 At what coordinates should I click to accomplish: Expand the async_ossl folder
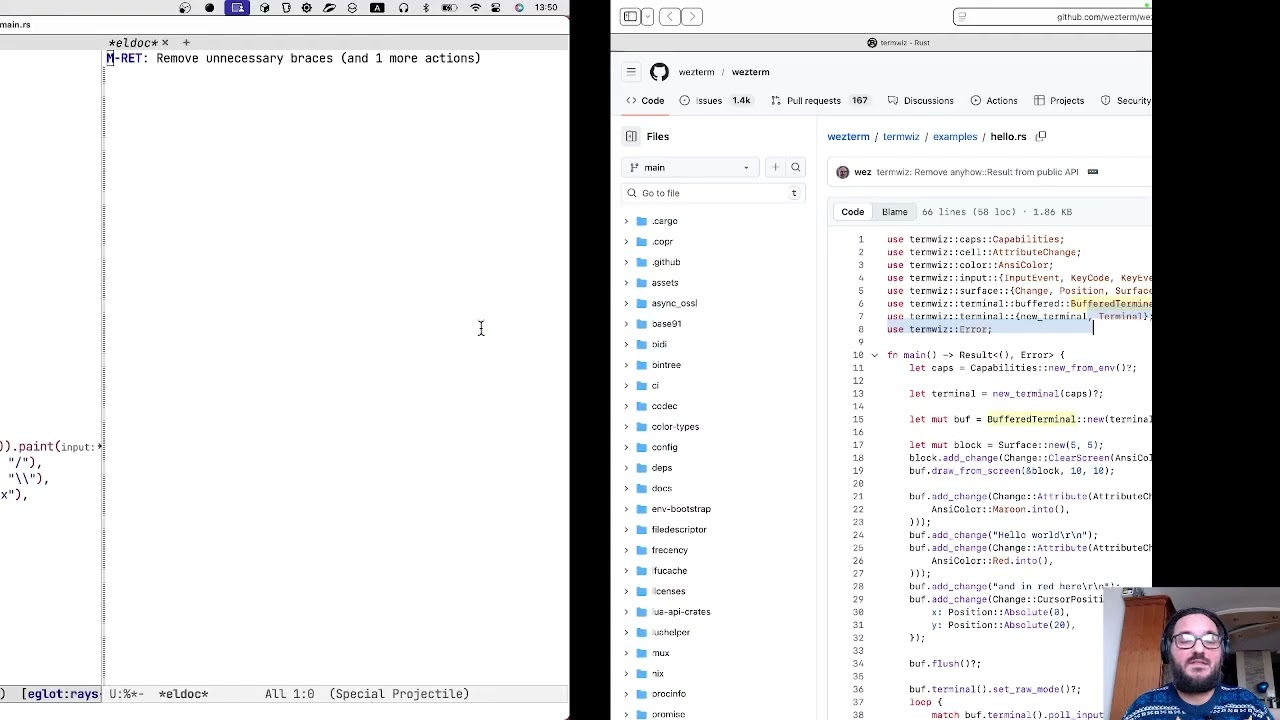click(627, 303)
